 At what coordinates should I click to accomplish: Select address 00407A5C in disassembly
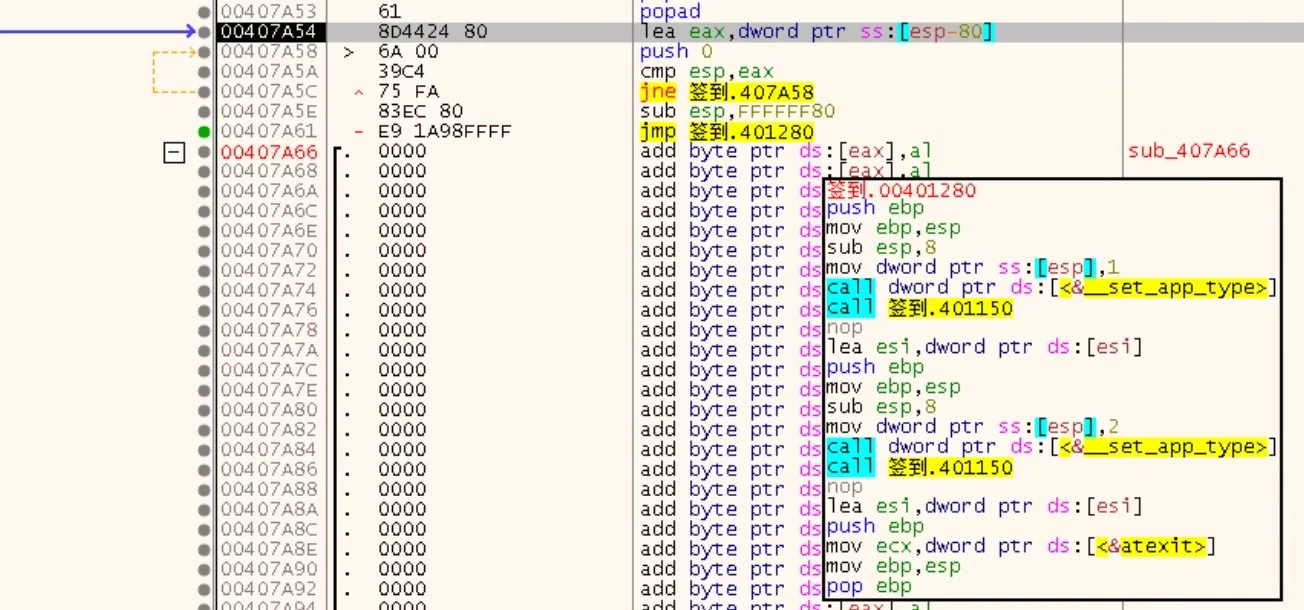tap(267, 91)
